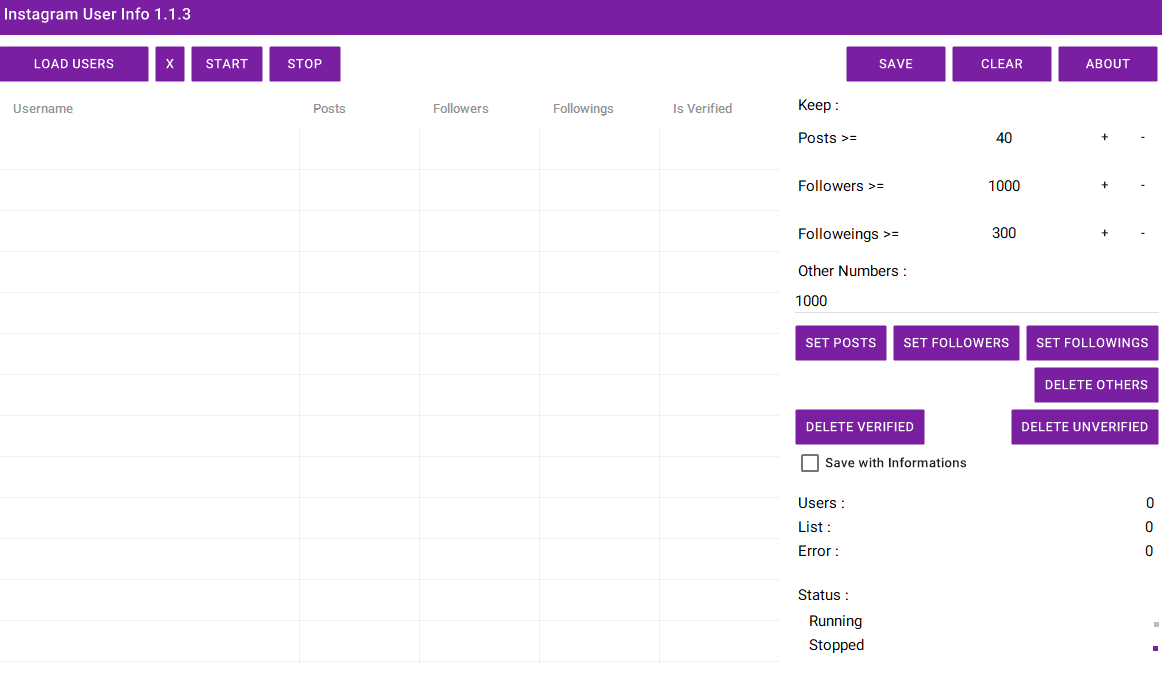Apply number using Set Posts

coord(840,343)
